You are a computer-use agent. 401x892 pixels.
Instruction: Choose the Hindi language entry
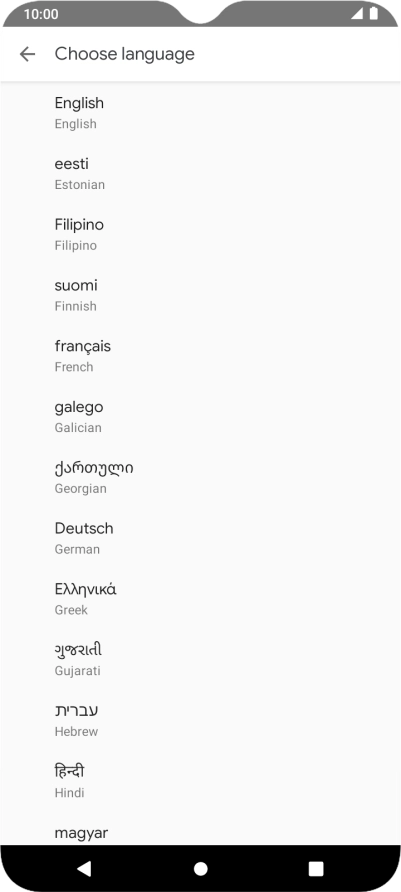point(200,782)
